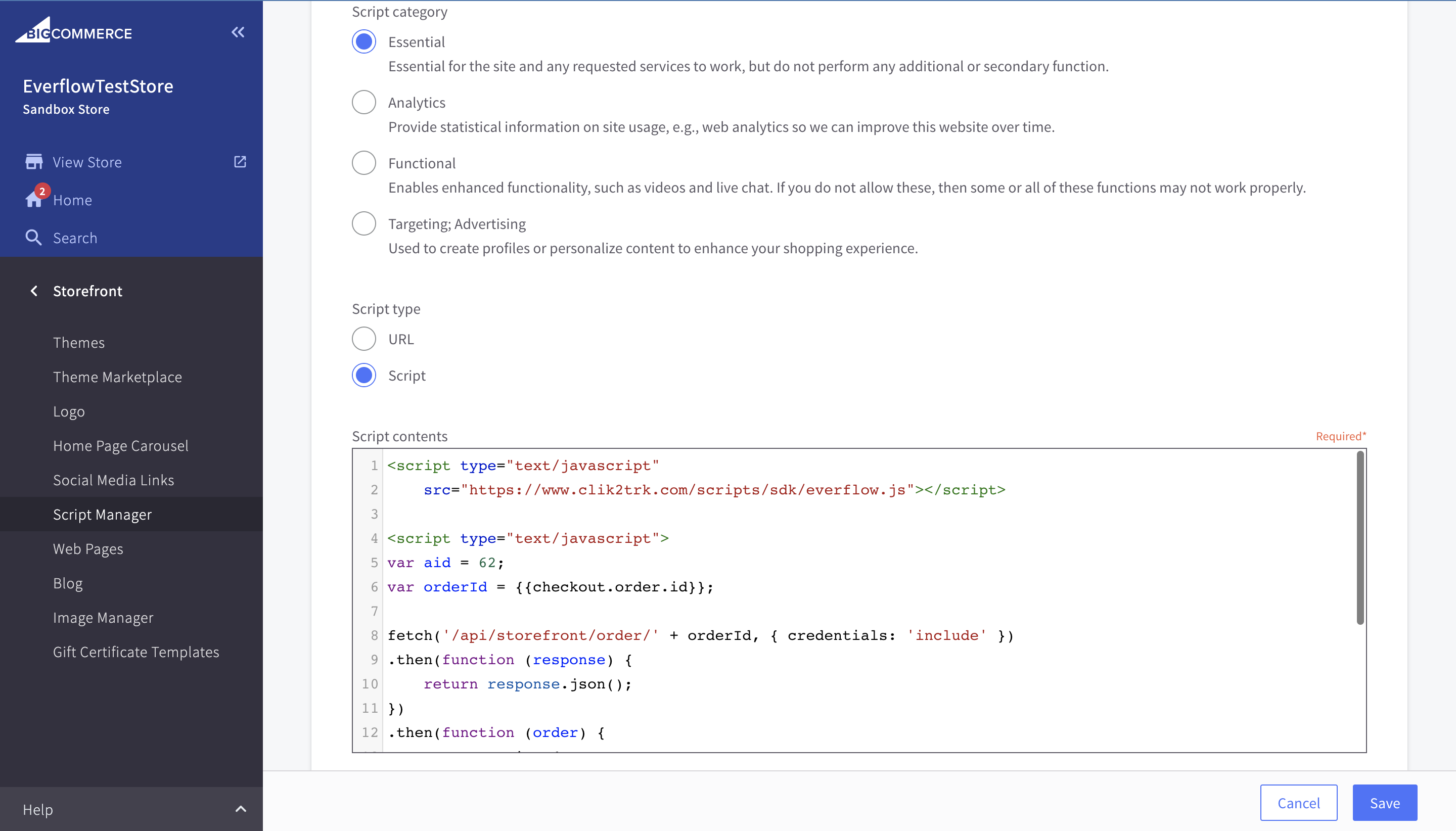This screenshot has width=1456, height=831.
Task: Click the EverflowTestStore store name
Action: [x=98, y=86]
